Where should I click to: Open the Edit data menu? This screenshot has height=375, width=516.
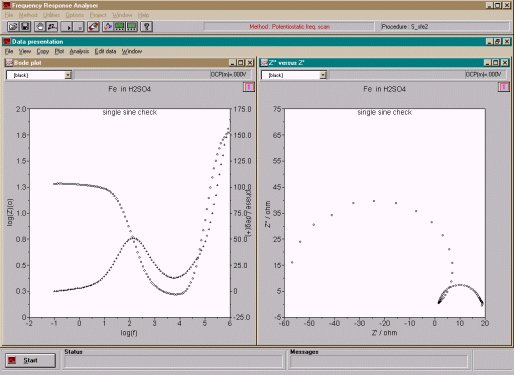(x=105, y=51)
